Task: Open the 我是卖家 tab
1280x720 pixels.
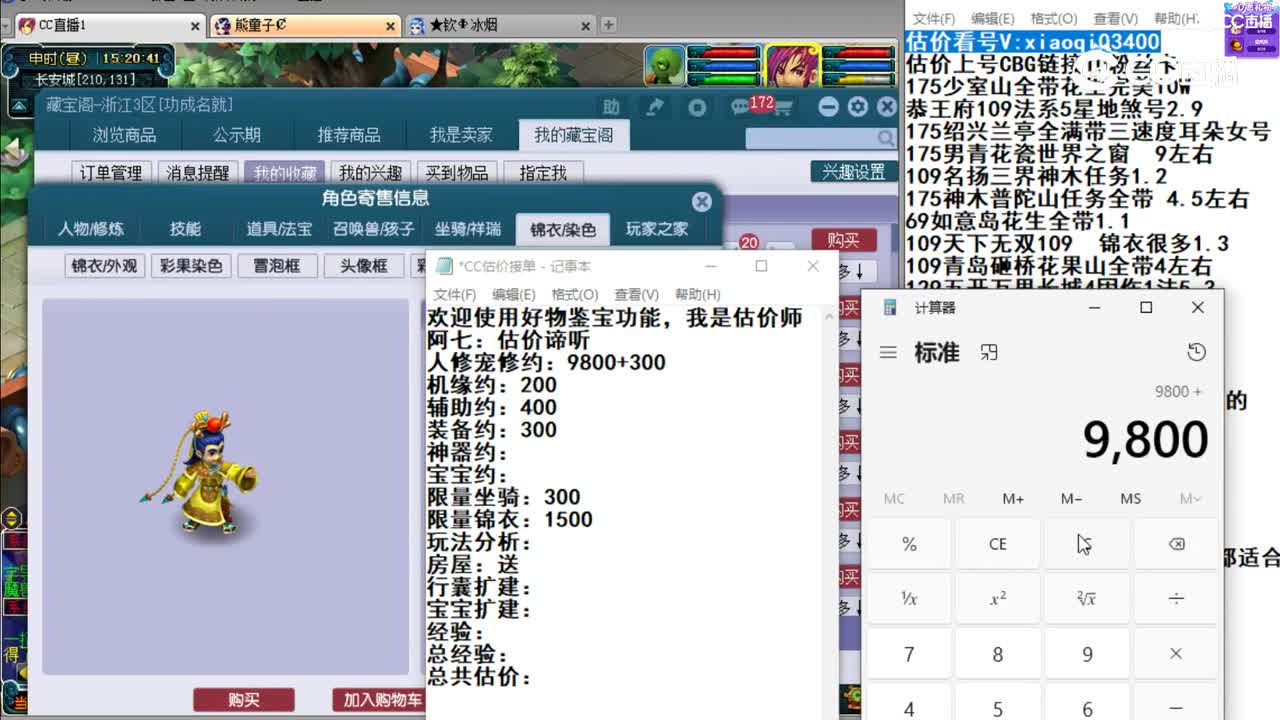Action: 461,135
